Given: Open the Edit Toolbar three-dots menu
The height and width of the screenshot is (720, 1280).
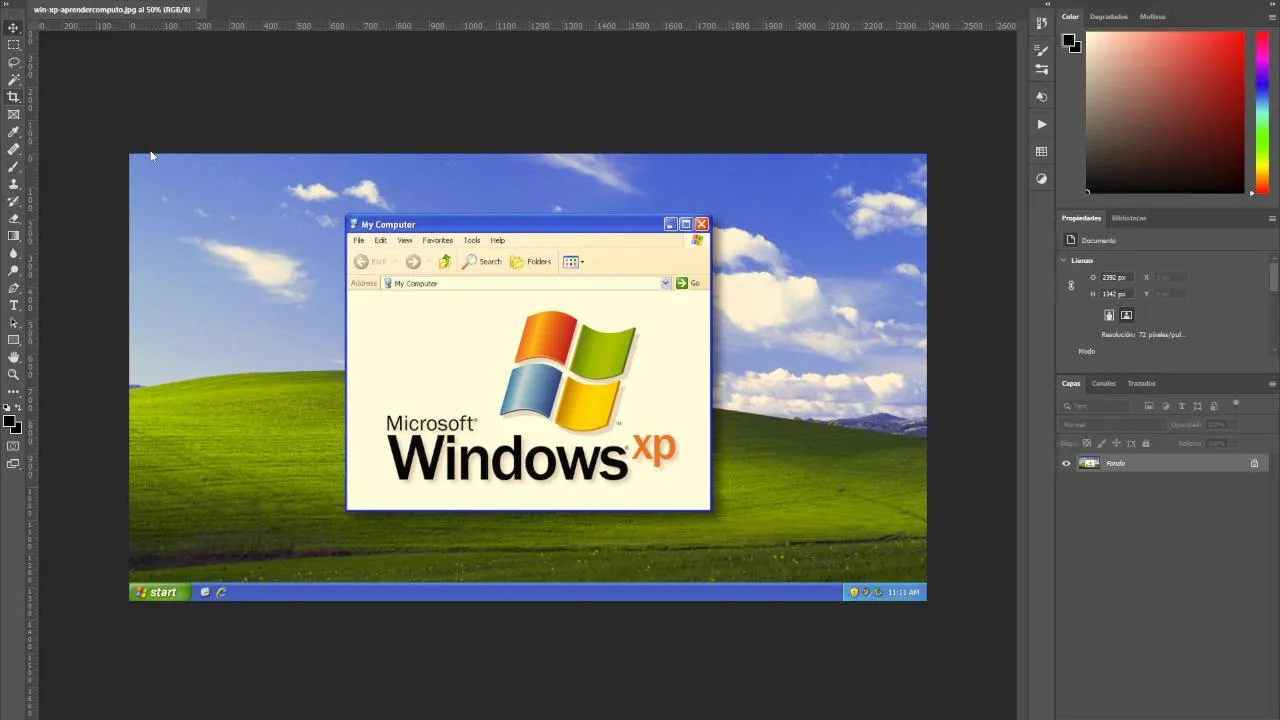Looking at the screenshot, I should 13,392.
